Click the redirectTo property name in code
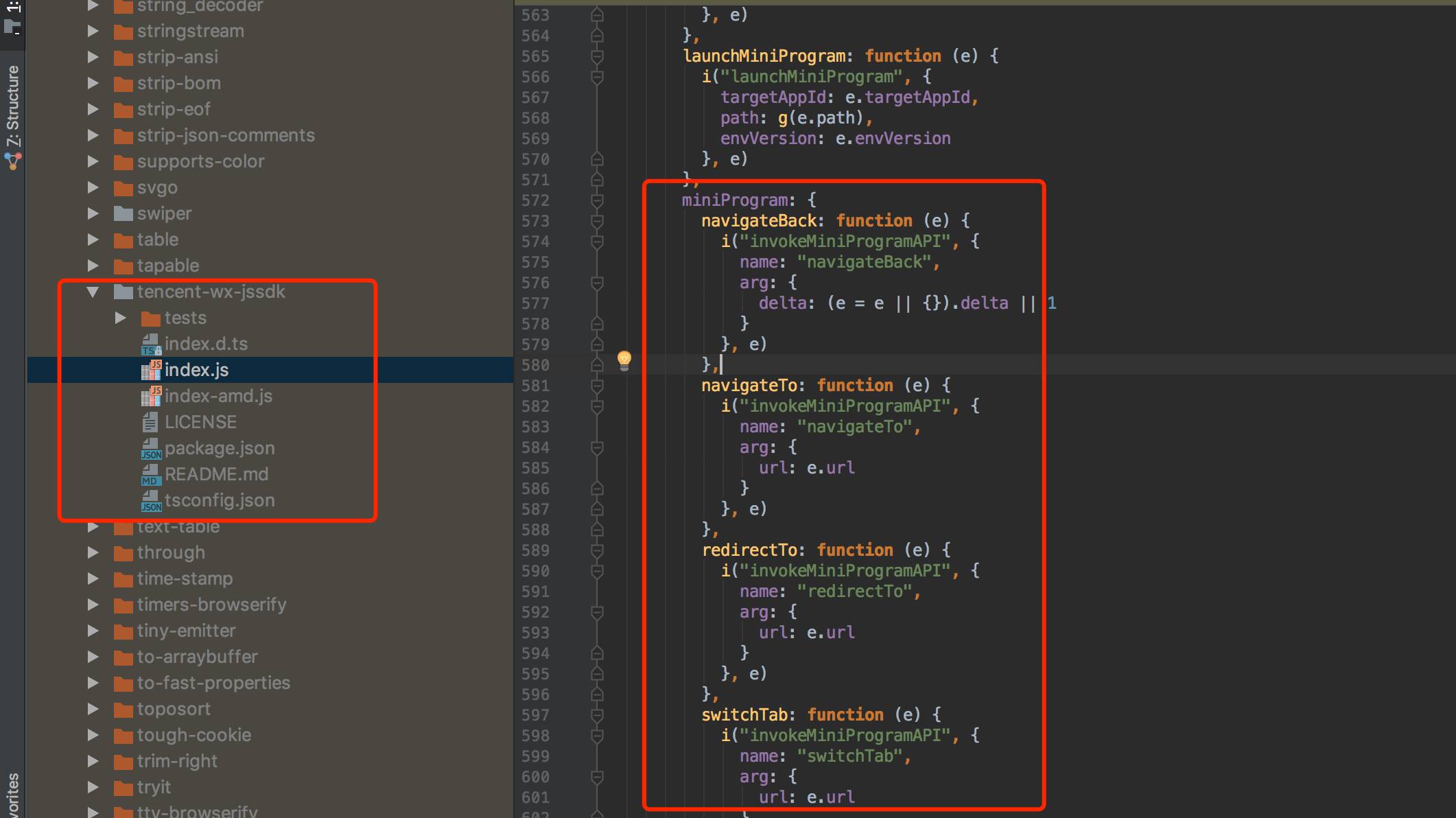 [x=749, y=550]
